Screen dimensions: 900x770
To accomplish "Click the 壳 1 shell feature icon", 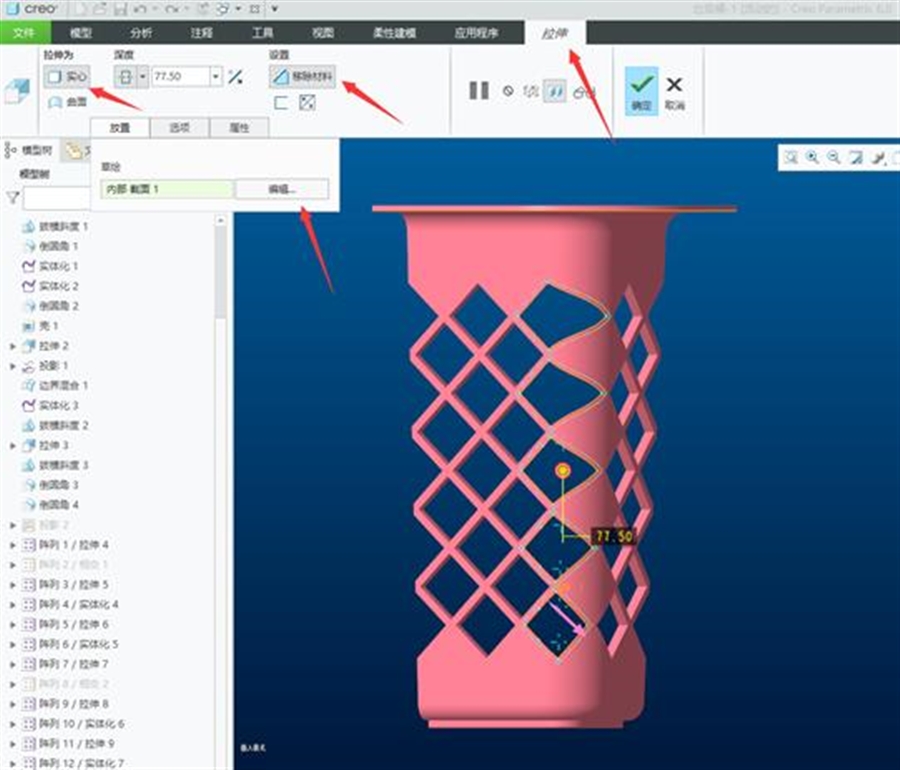I will pyautogui.click(x=28, y=326).
